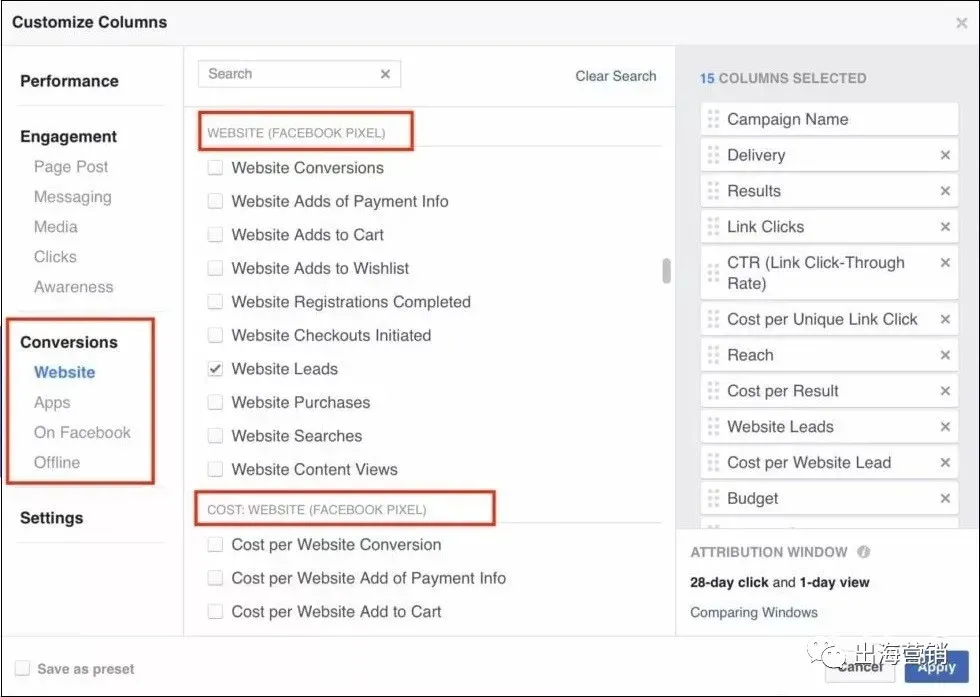
Task: Click the drag handle beside Delivery
Action: tap(713, 155)
